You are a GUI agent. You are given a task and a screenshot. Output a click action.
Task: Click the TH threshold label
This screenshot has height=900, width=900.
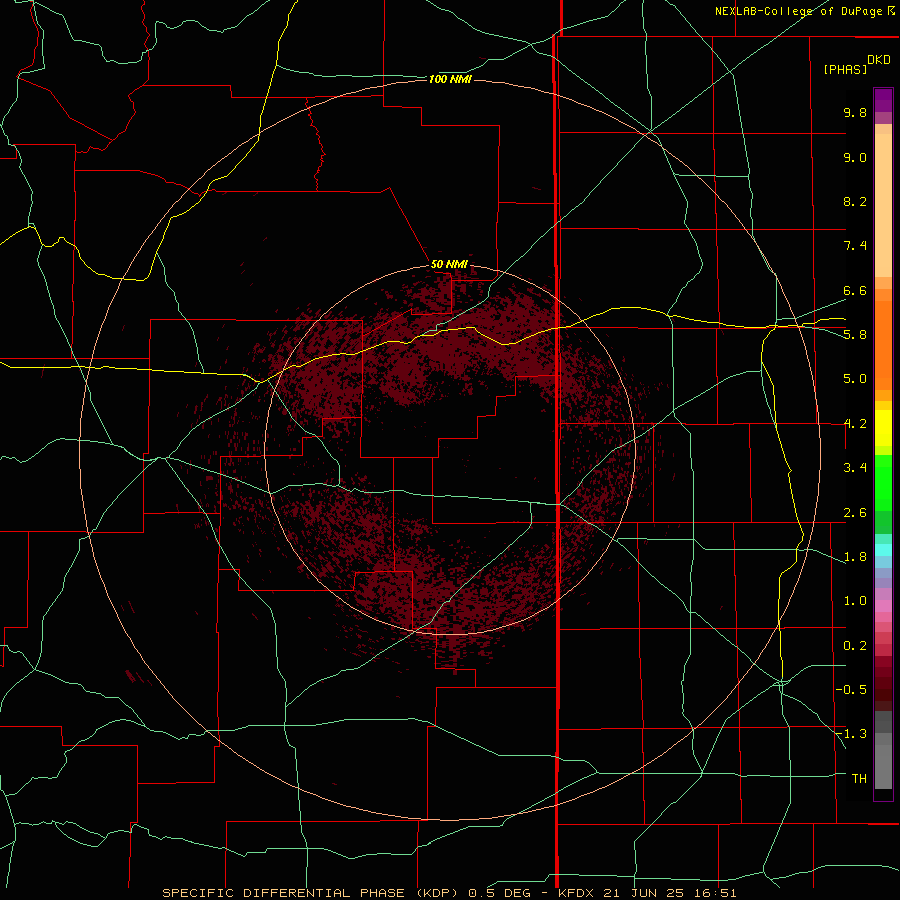click(x=859, y=778)
